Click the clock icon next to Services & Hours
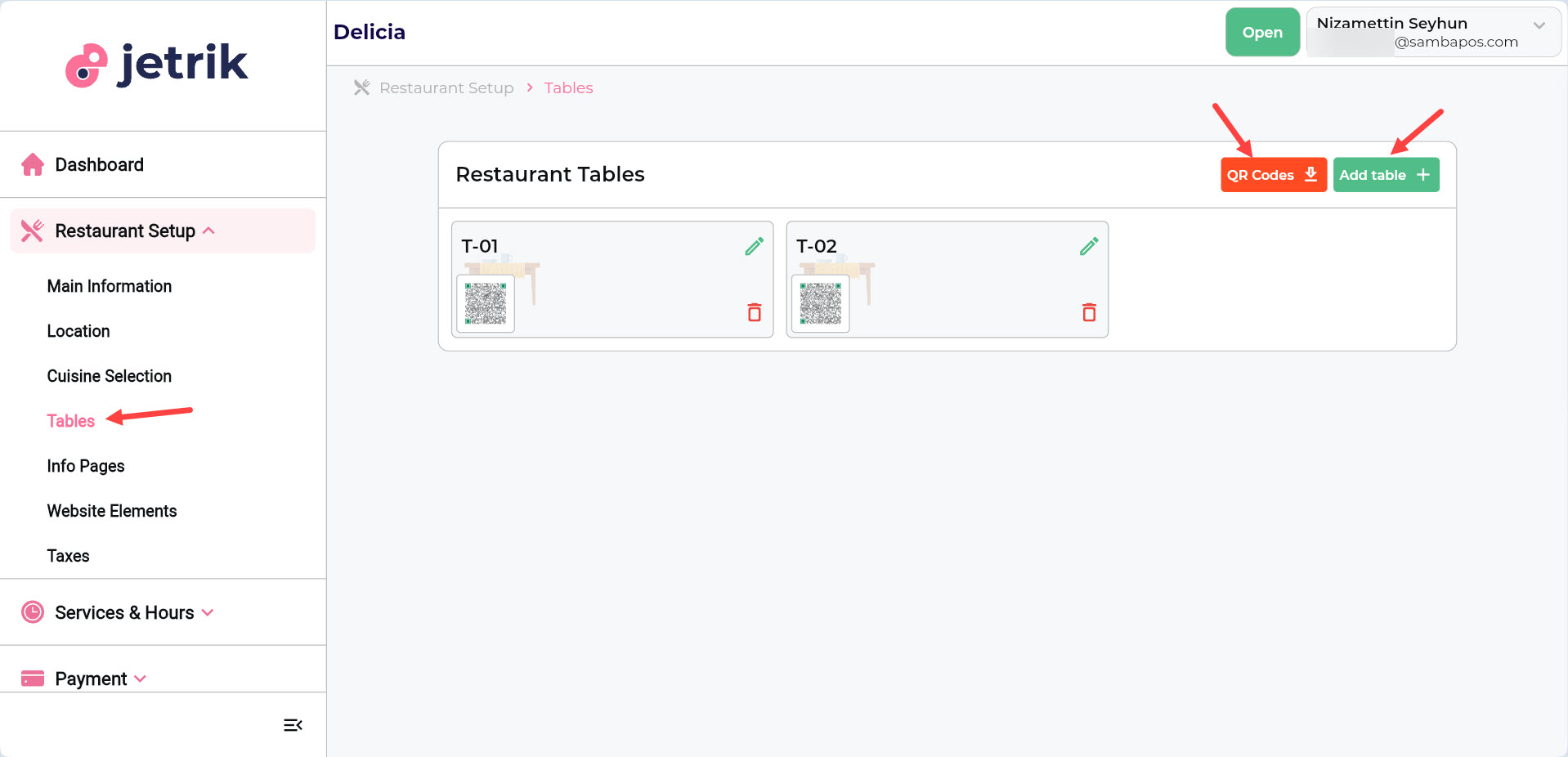Screen dimensions: 1568x757 (32, 611)
